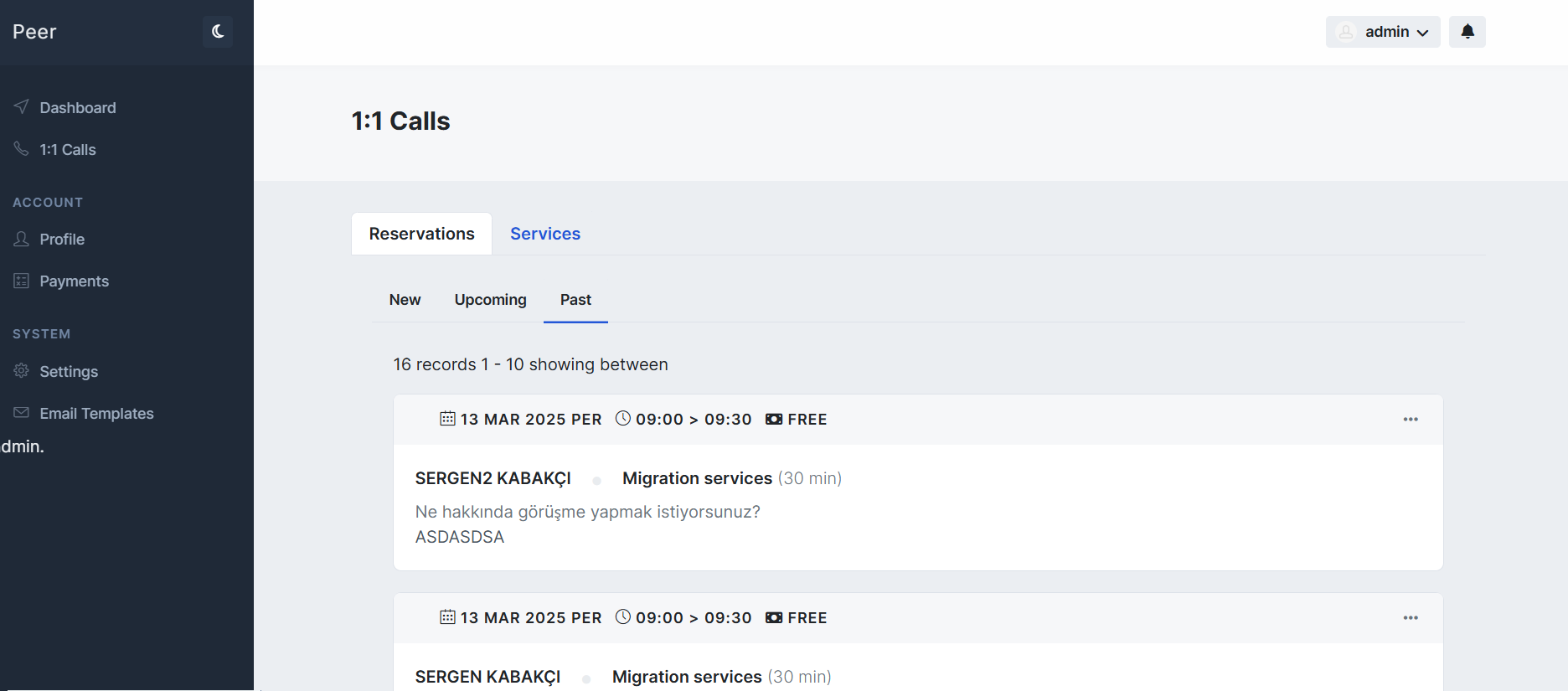This screenshot has width=1568, height=691.
Task: Open notifications bell icon
Action: point(1467,32)
